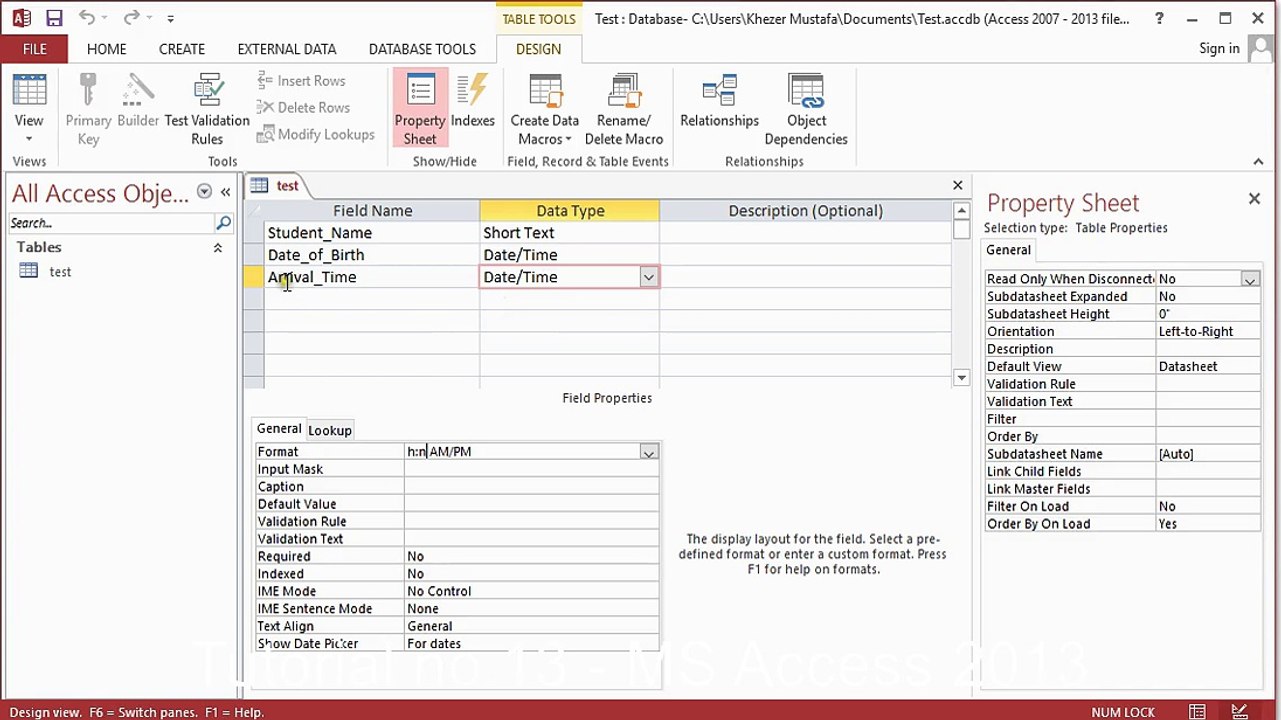Open Arrival_Time data type dropdown arrow
The height and width of the screenshot is (720, 1281).
click(649, 277)
